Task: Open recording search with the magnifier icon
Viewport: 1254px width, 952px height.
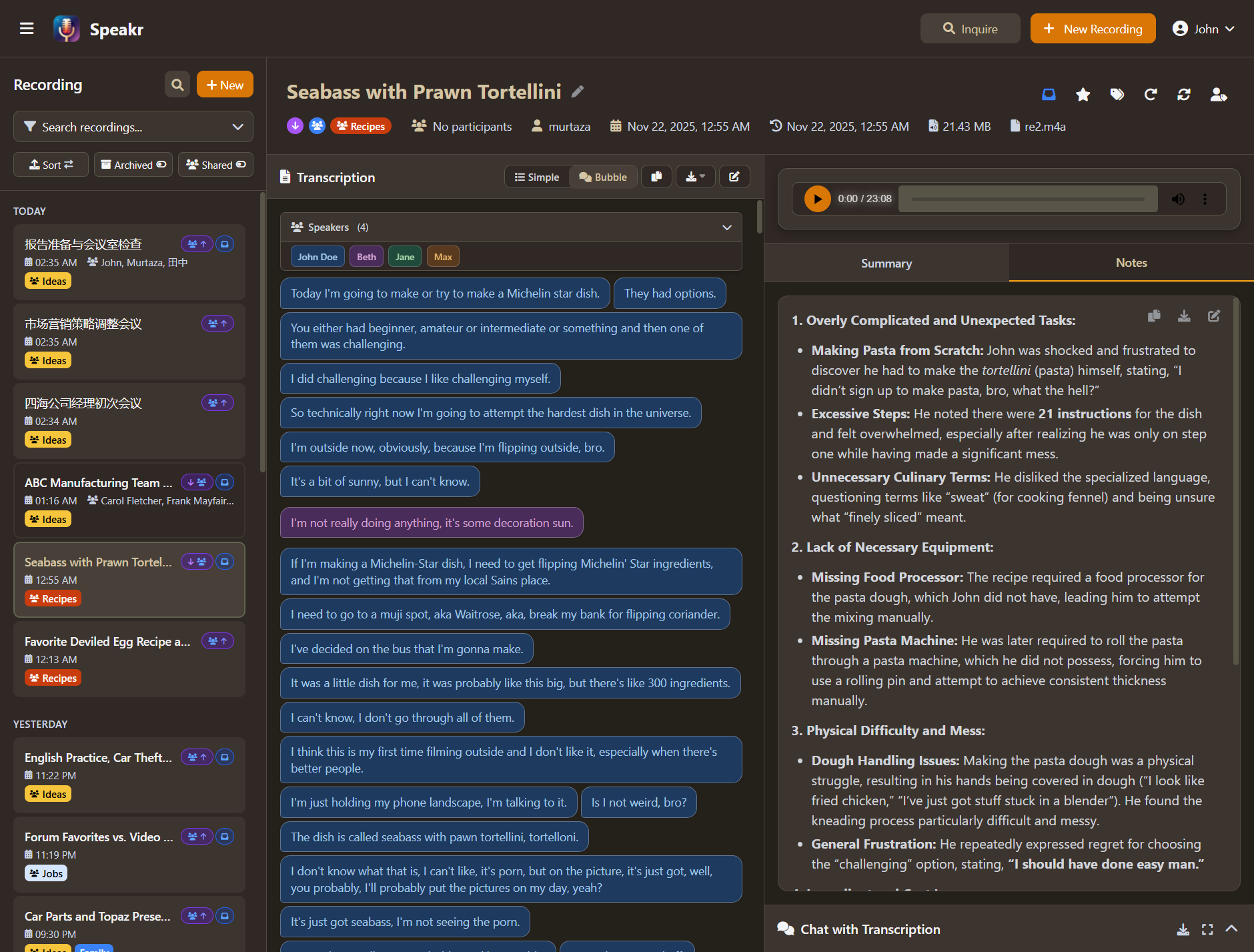Action: (177, 84)
